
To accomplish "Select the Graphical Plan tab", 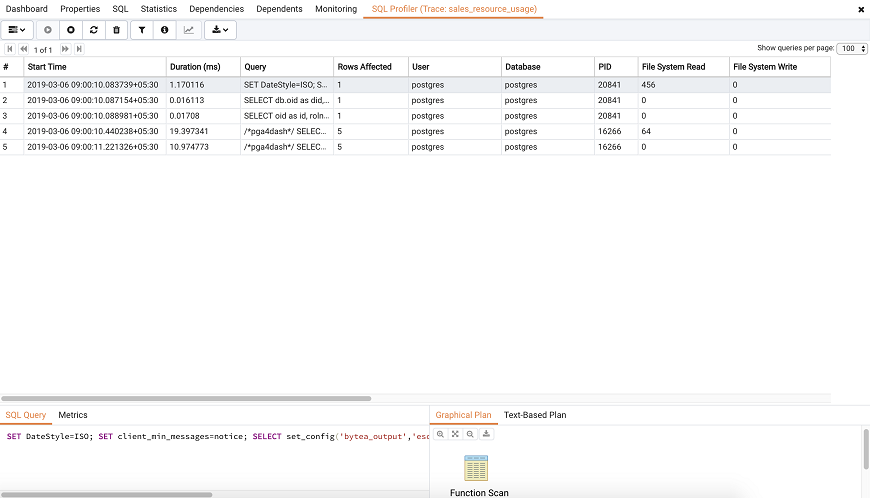I will click(463, 415).
